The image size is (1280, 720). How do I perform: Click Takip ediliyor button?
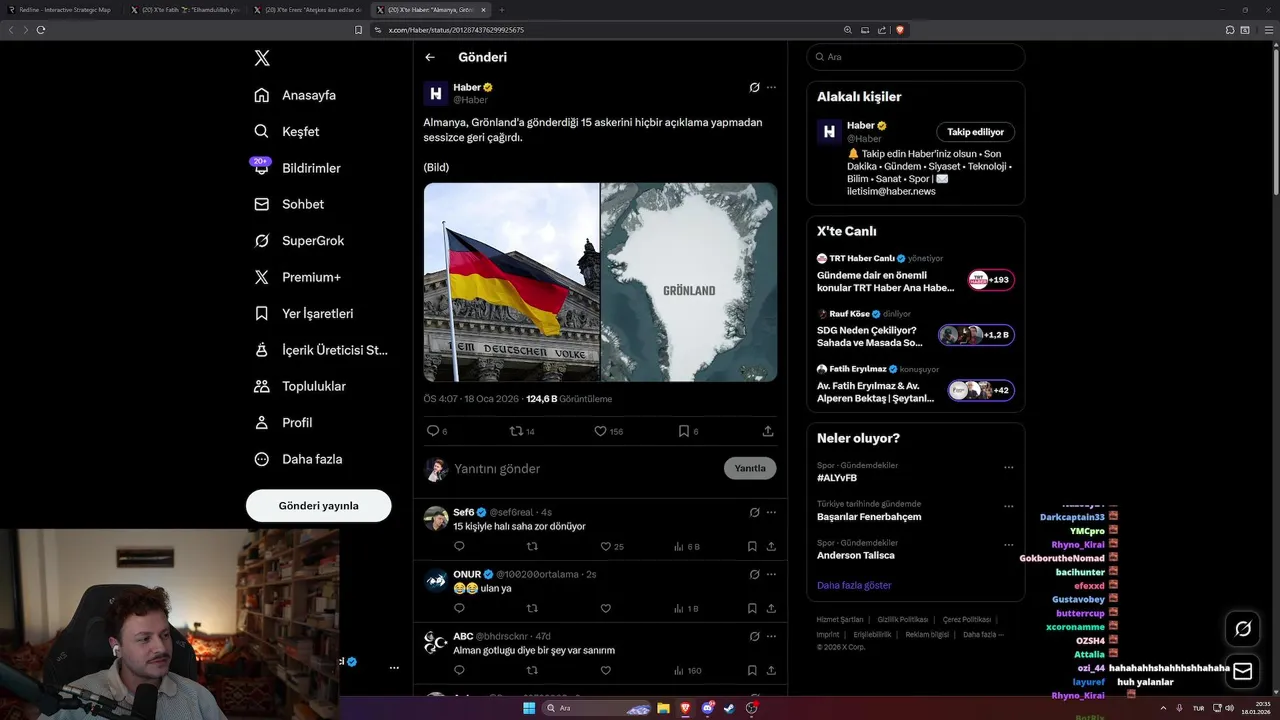[x=976, y=132]
